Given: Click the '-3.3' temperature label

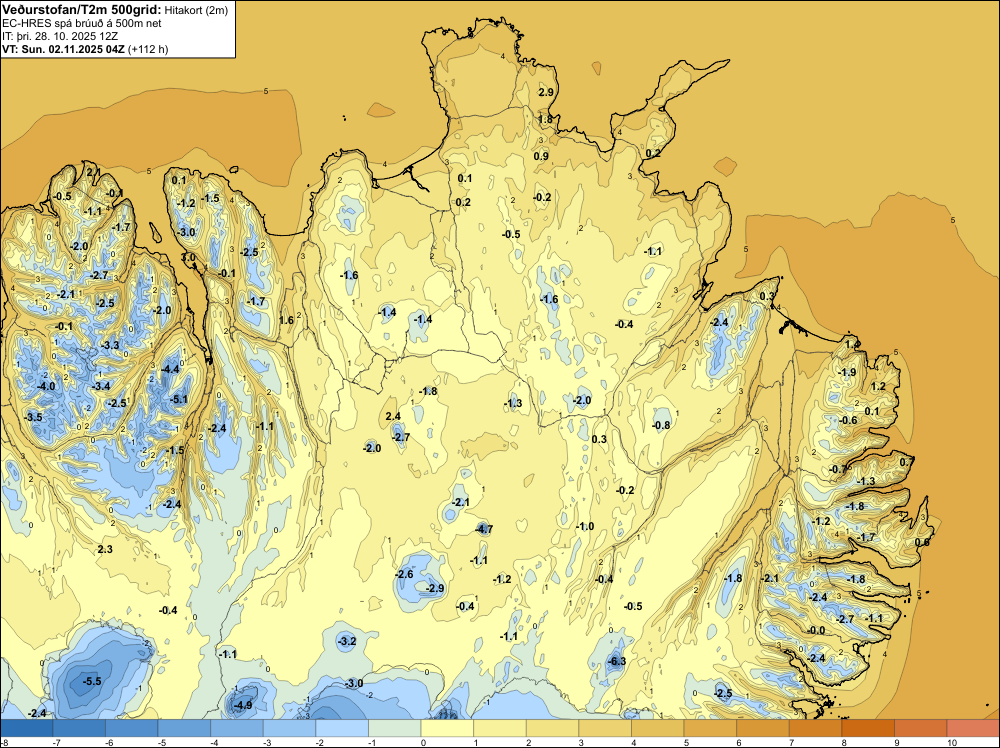Looking at the screenshot, I should 110,345.
